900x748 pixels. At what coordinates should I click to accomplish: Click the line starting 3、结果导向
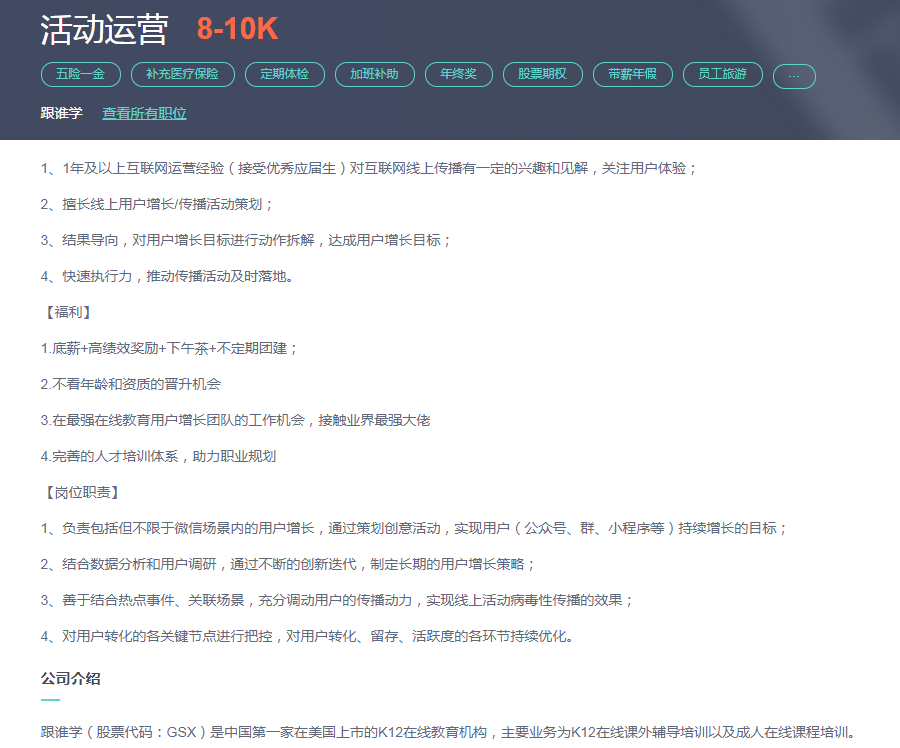[245, 240]
